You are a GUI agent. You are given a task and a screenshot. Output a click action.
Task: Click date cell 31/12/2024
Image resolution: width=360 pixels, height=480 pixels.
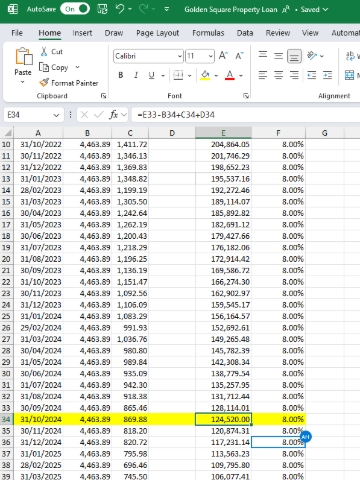click(39, 442)
